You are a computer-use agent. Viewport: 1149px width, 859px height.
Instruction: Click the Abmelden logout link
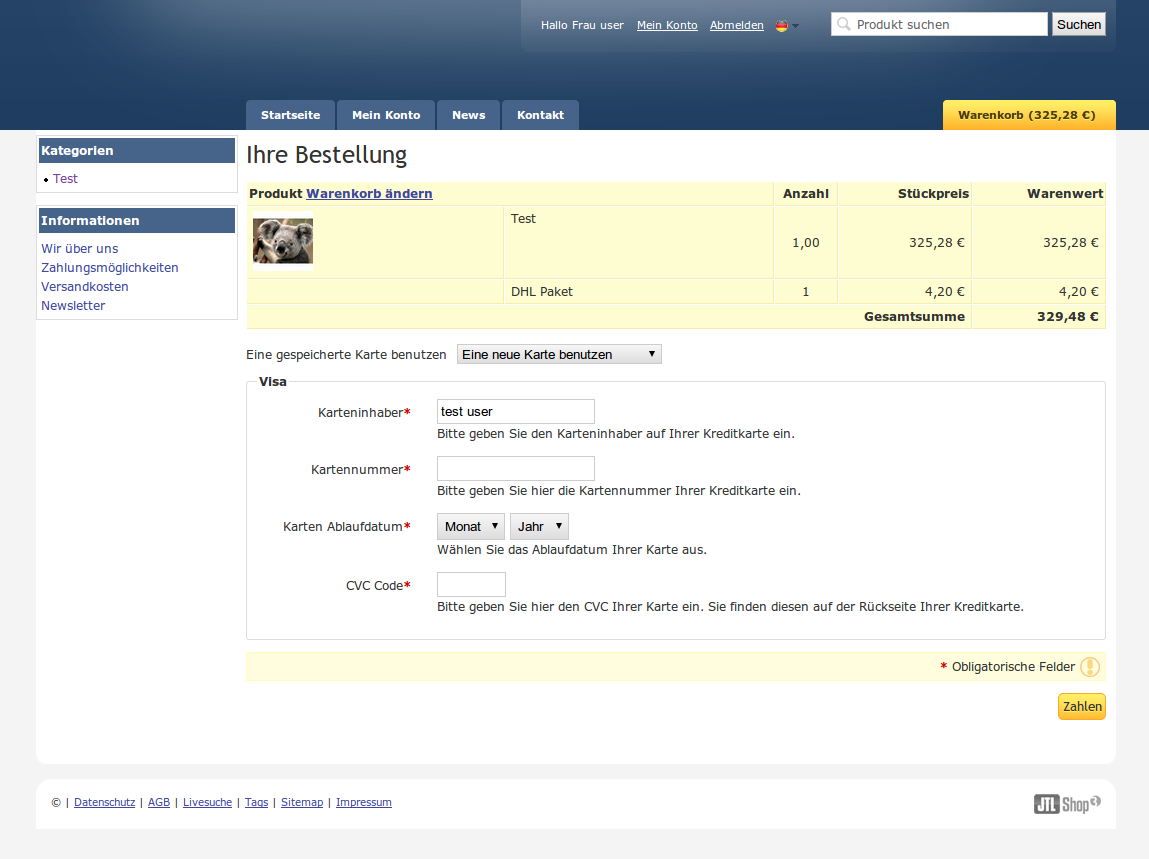click(736, 25)
